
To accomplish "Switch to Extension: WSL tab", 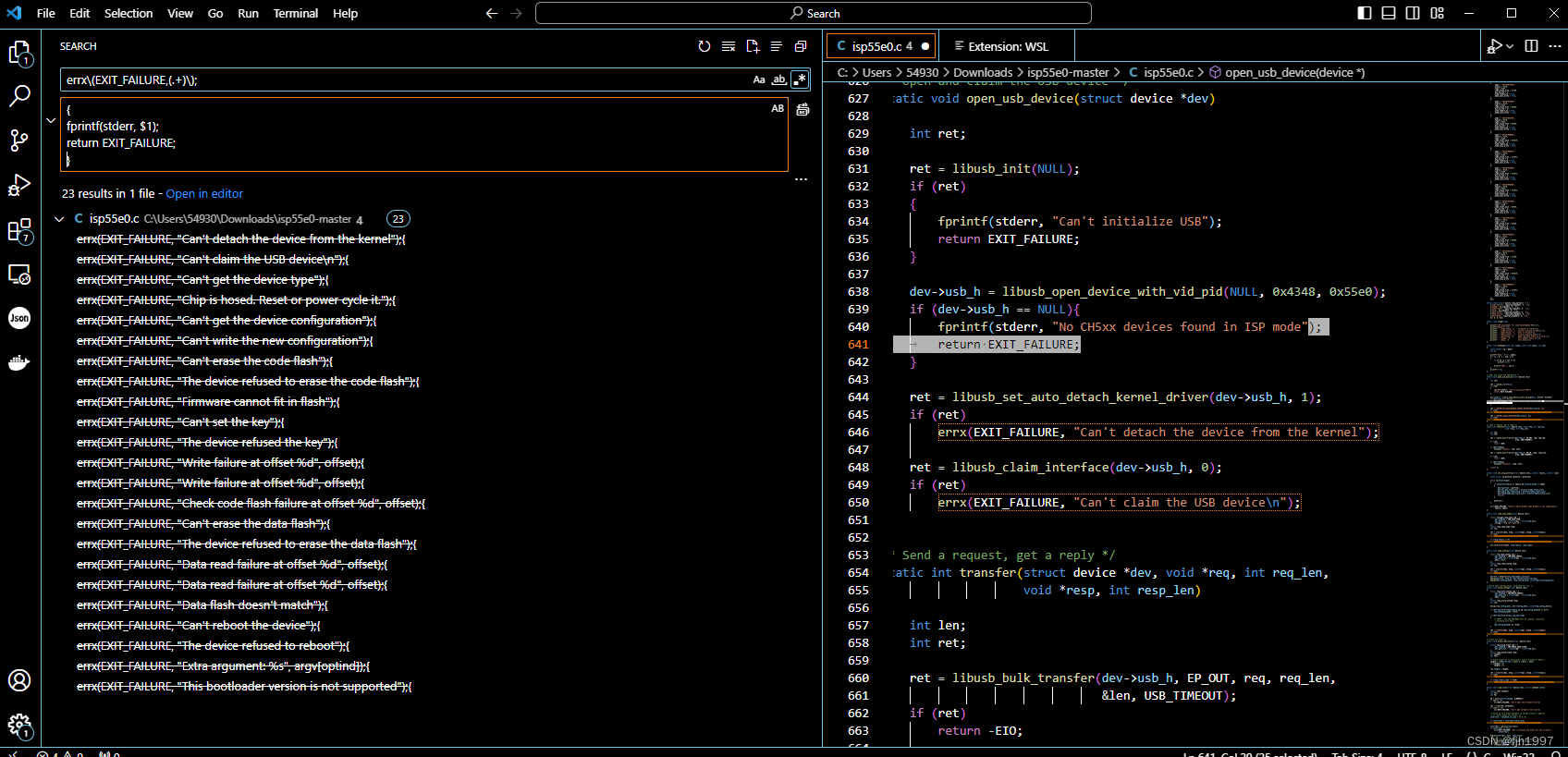I will pyautogui.click(x=1008, y=46).
